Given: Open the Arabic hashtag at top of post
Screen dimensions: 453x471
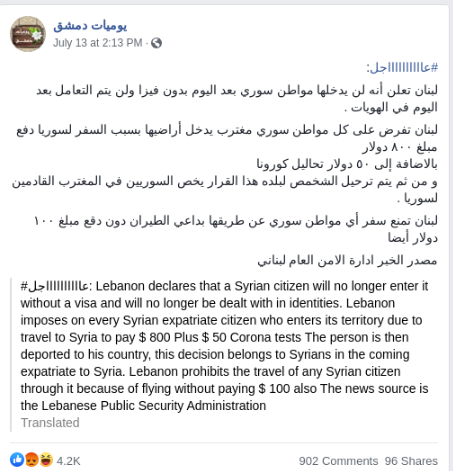Looking at the screenshot, I should 404,68.
